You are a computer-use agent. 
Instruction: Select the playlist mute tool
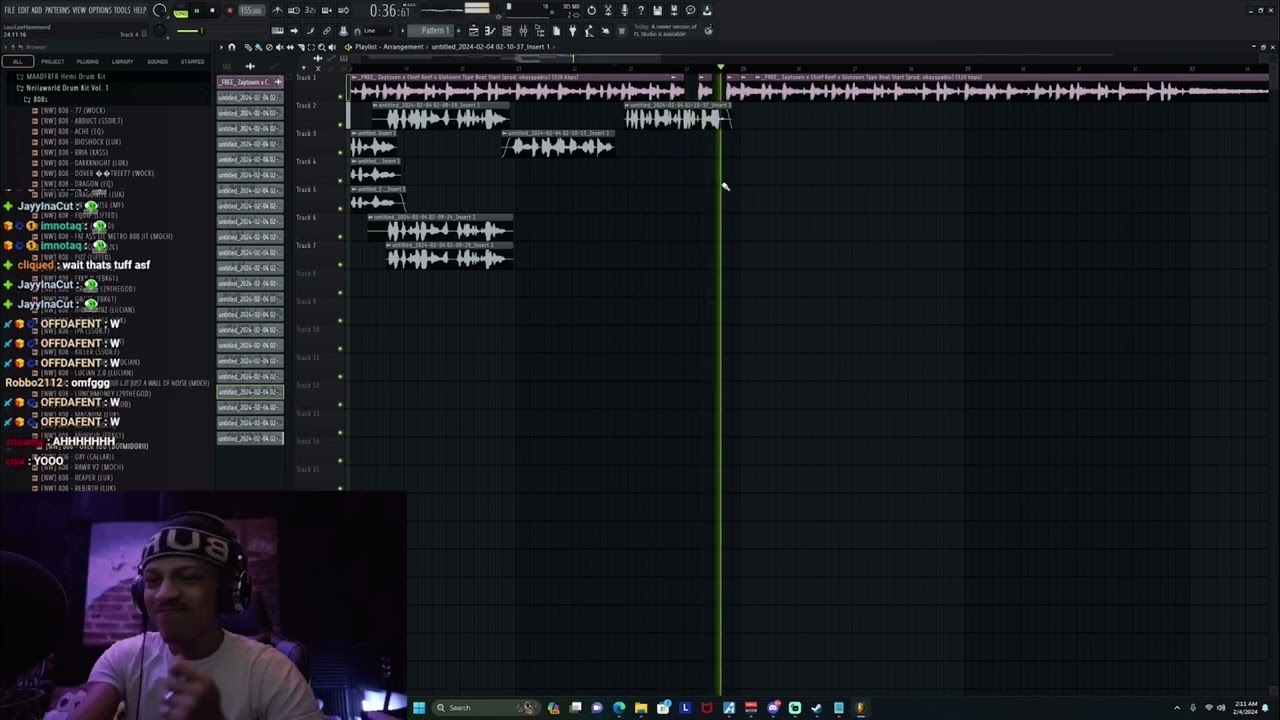[278, 47]
